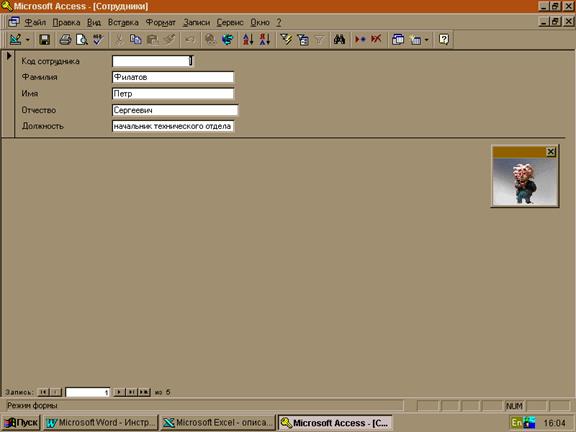Jump to first record navigation button
The width and height of the screenshot is (576, 432).
(x=43, y=392)
